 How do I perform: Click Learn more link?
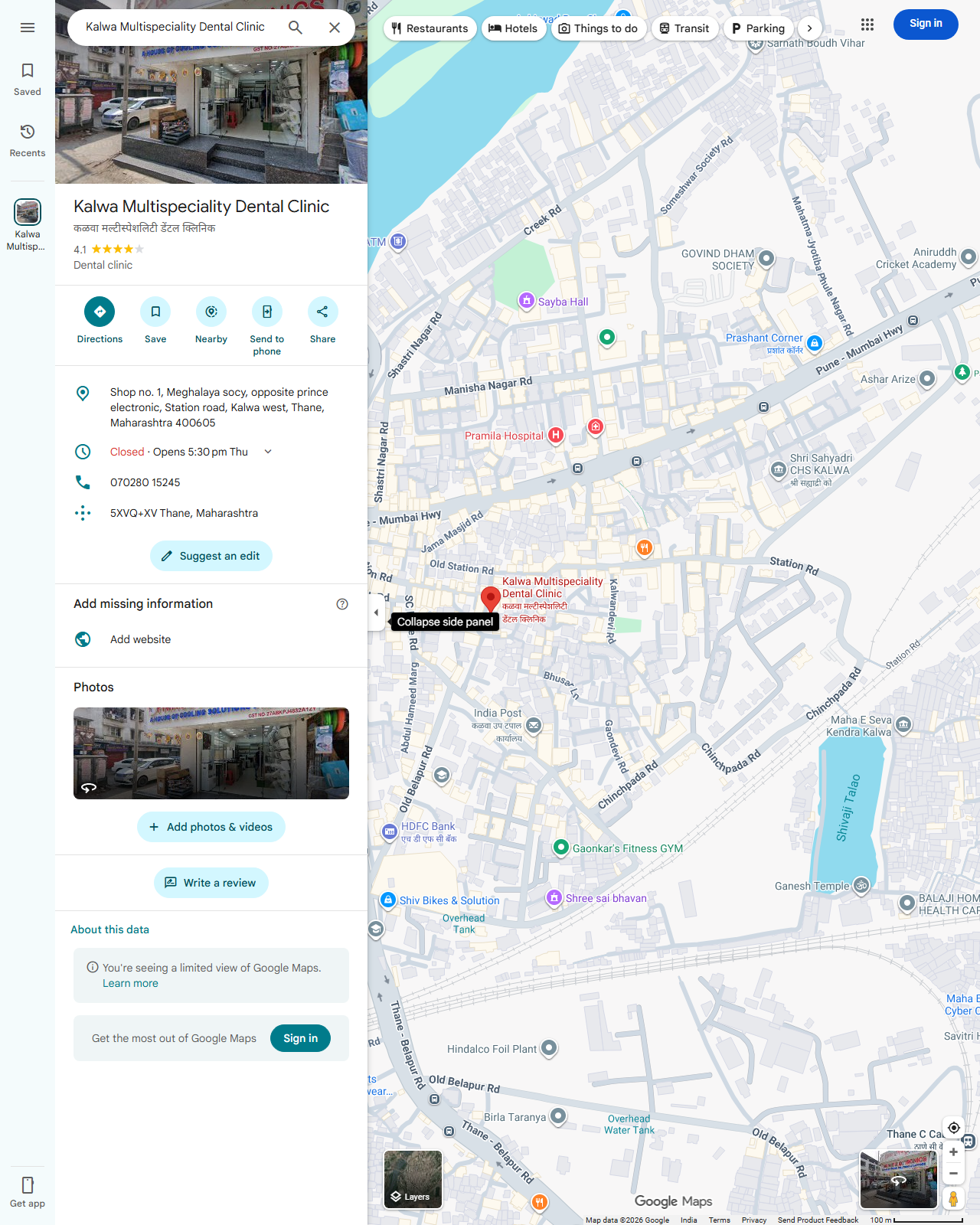pos(130,983)
